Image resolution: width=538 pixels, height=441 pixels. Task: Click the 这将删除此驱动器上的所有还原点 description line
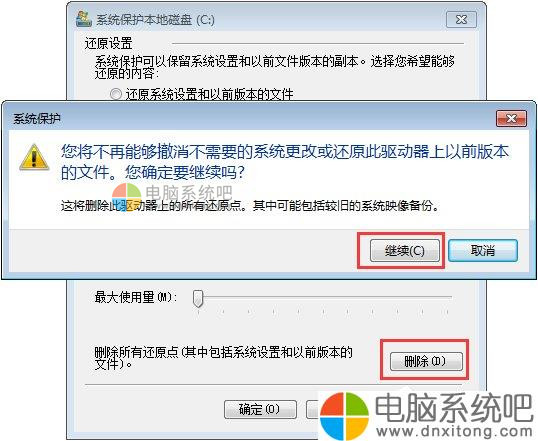pos(250,206)
